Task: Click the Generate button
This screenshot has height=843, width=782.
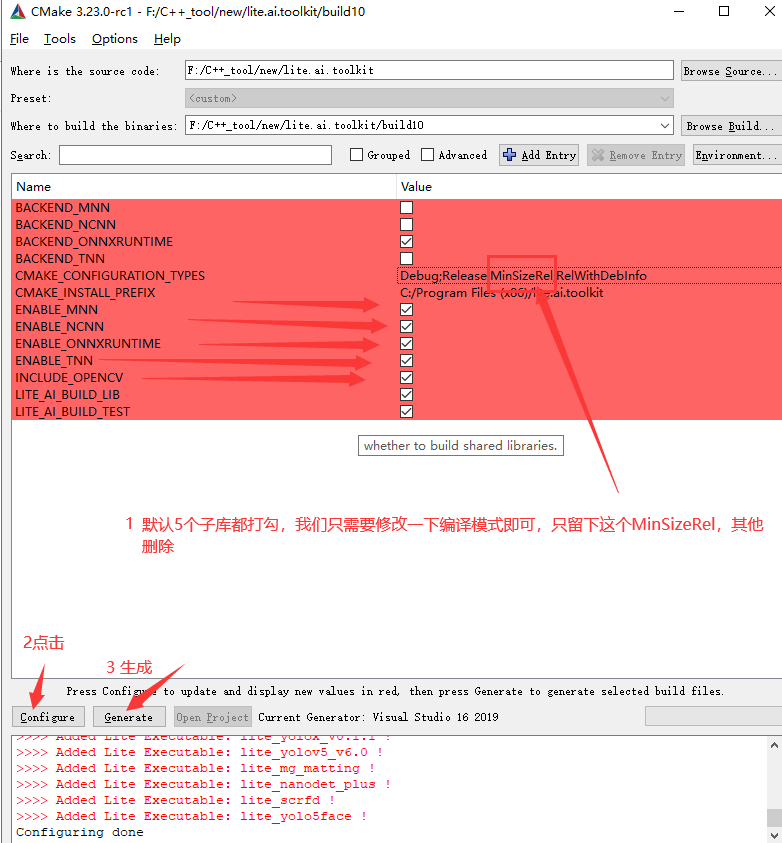Action: [129, 717]
